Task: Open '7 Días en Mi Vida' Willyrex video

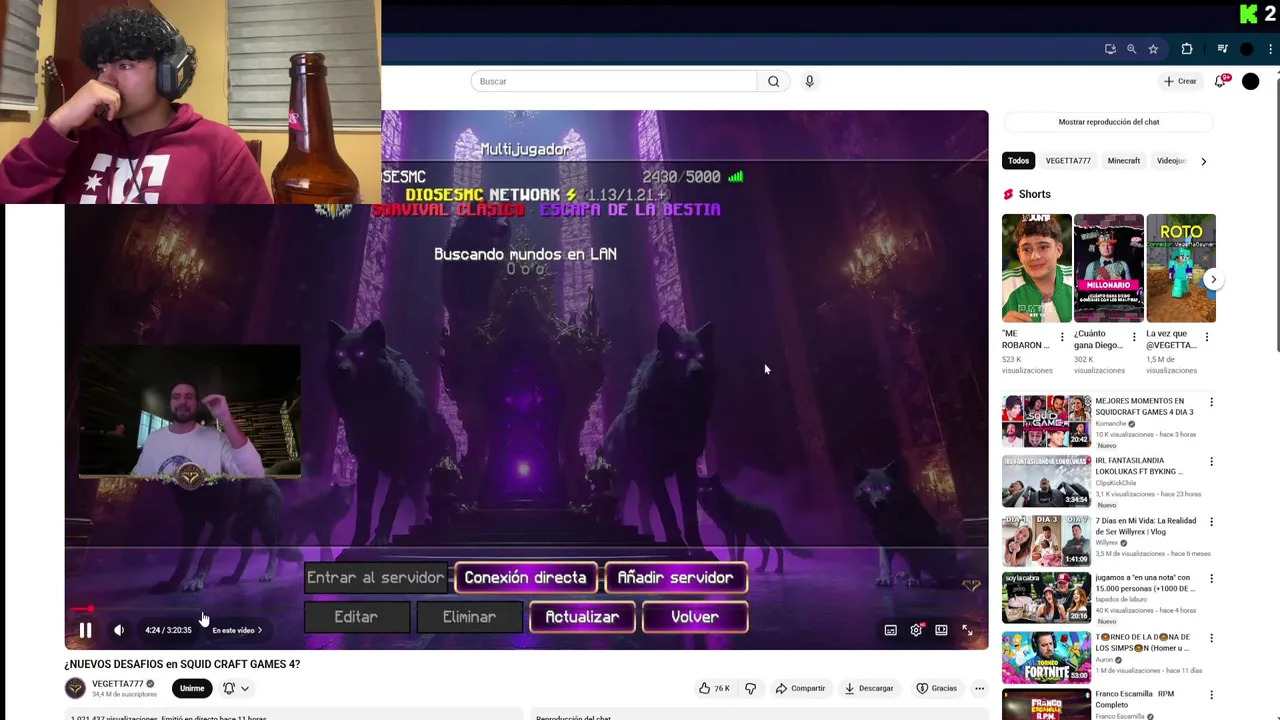Action: pos(1047,541)
